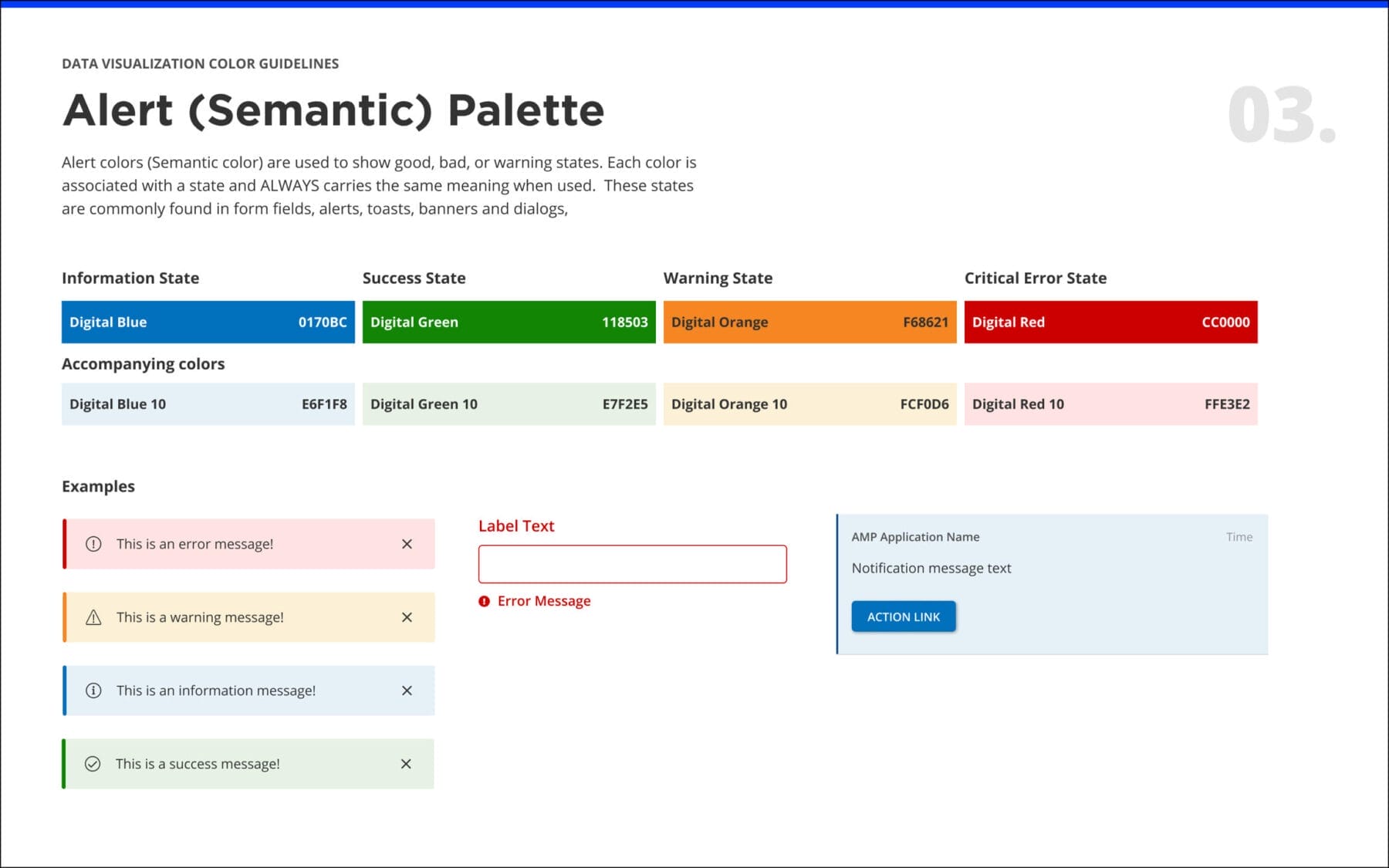Click the error alert's exclamation icon
The width and height of the screenshot is (1389, 868).
pos(93,543)
